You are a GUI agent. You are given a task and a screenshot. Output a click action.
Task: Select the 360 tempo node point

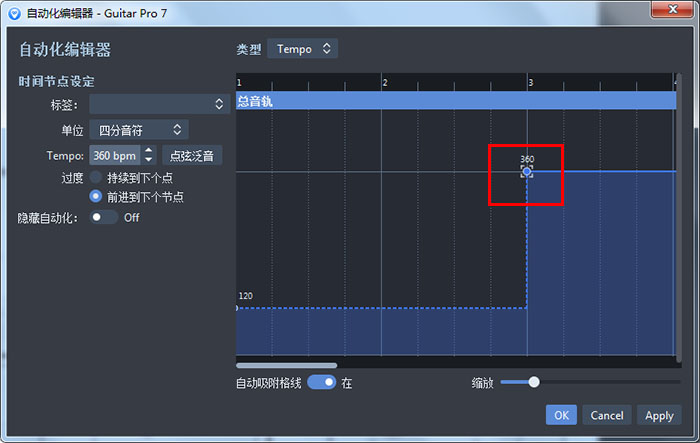[527, 172]
